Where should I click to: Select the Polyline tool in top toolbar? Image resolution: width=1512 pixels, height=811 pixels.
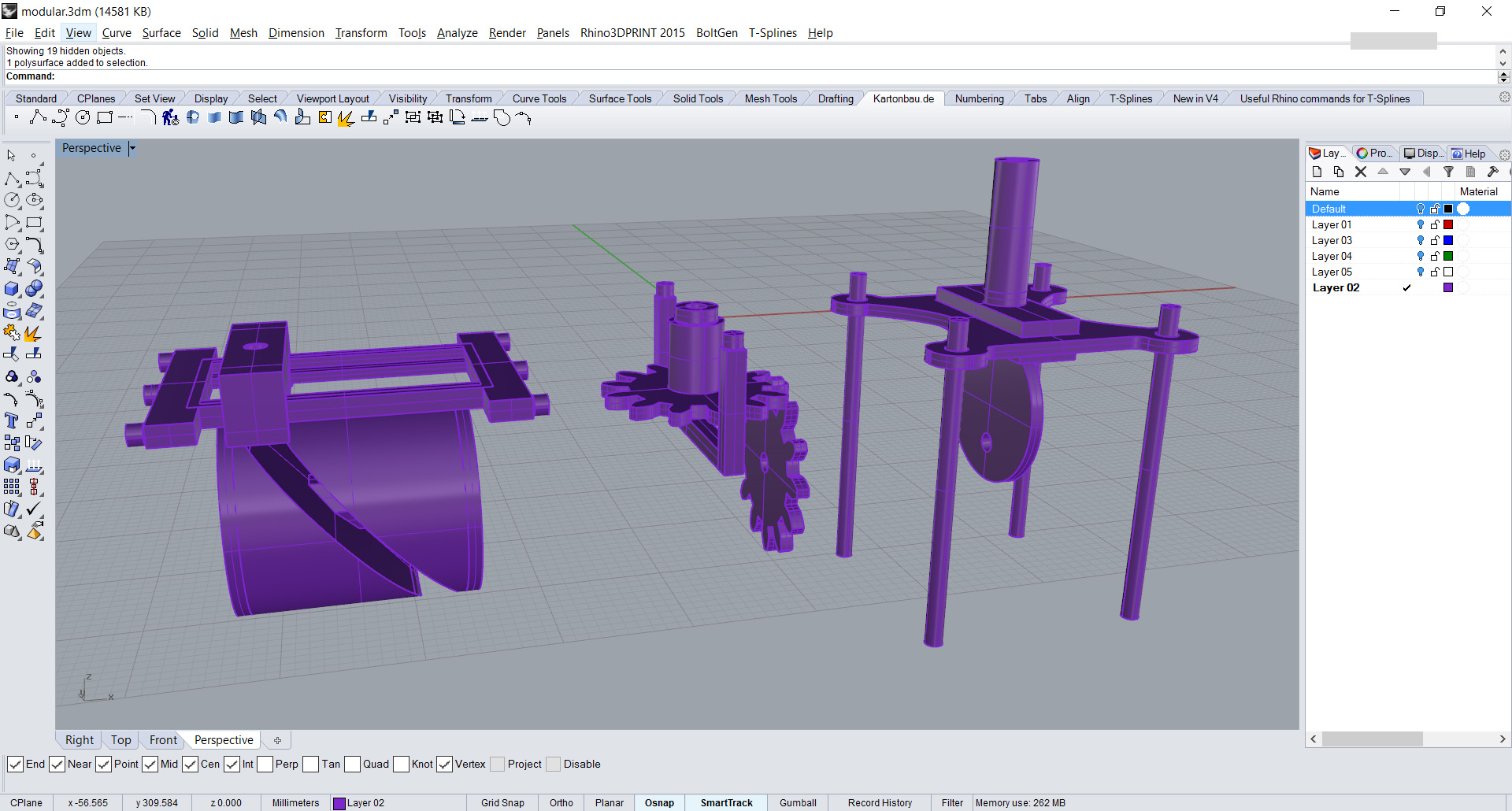[37, 118]
